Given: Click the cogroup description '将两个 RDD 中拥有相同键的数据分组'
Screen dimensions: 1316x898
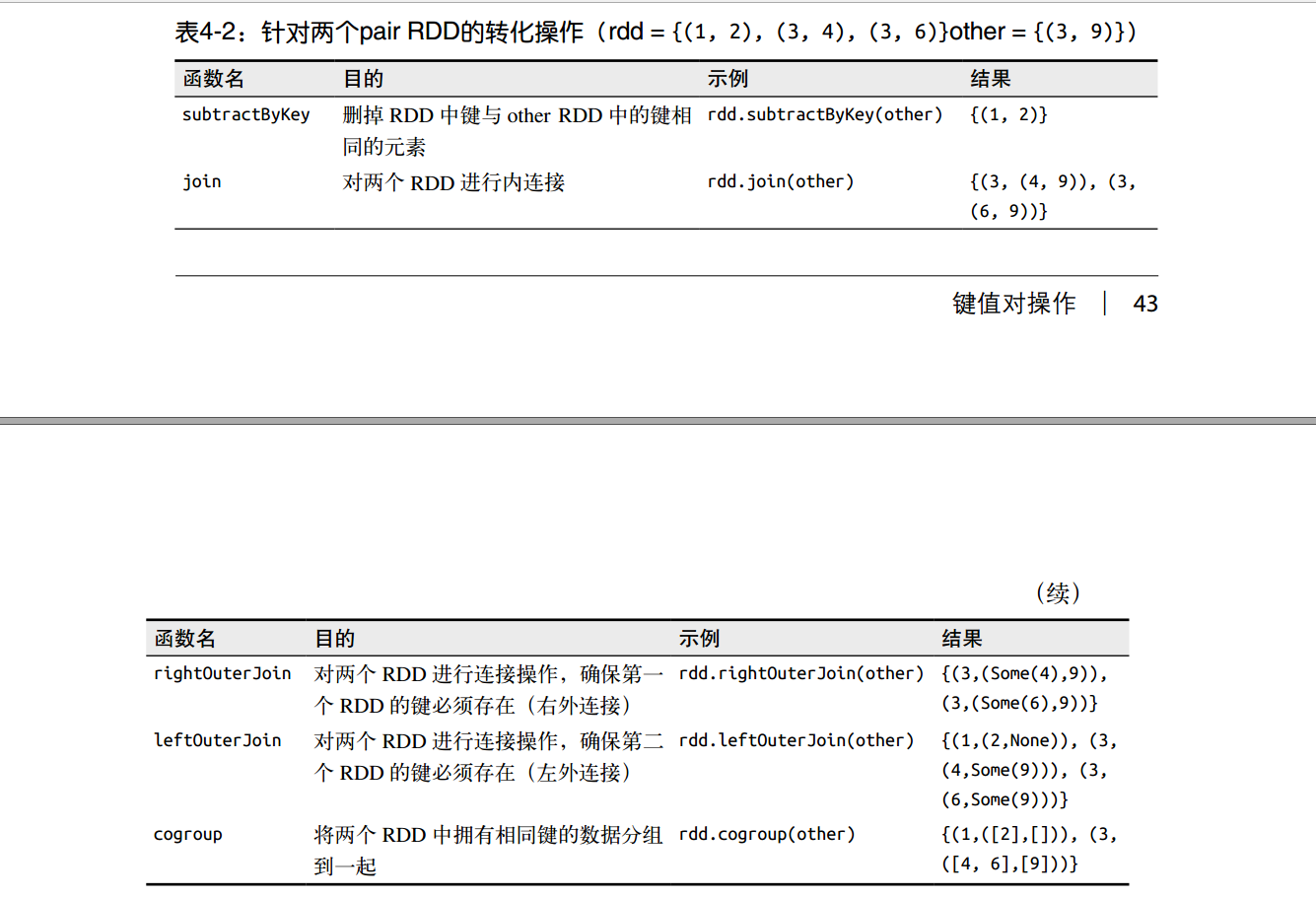Looking at the screenshot, I should (489, 835).
